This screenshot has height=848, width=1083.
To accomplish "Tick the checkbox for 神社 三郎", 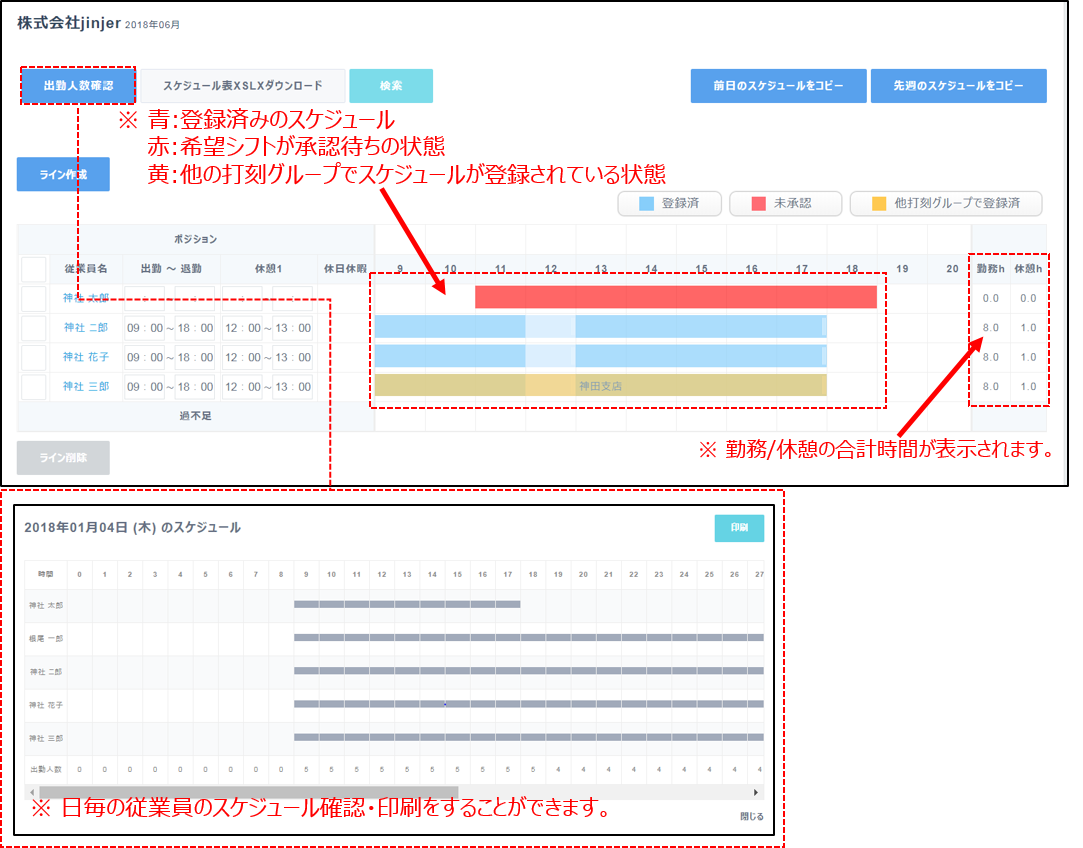I will click(x=34, y=386).
